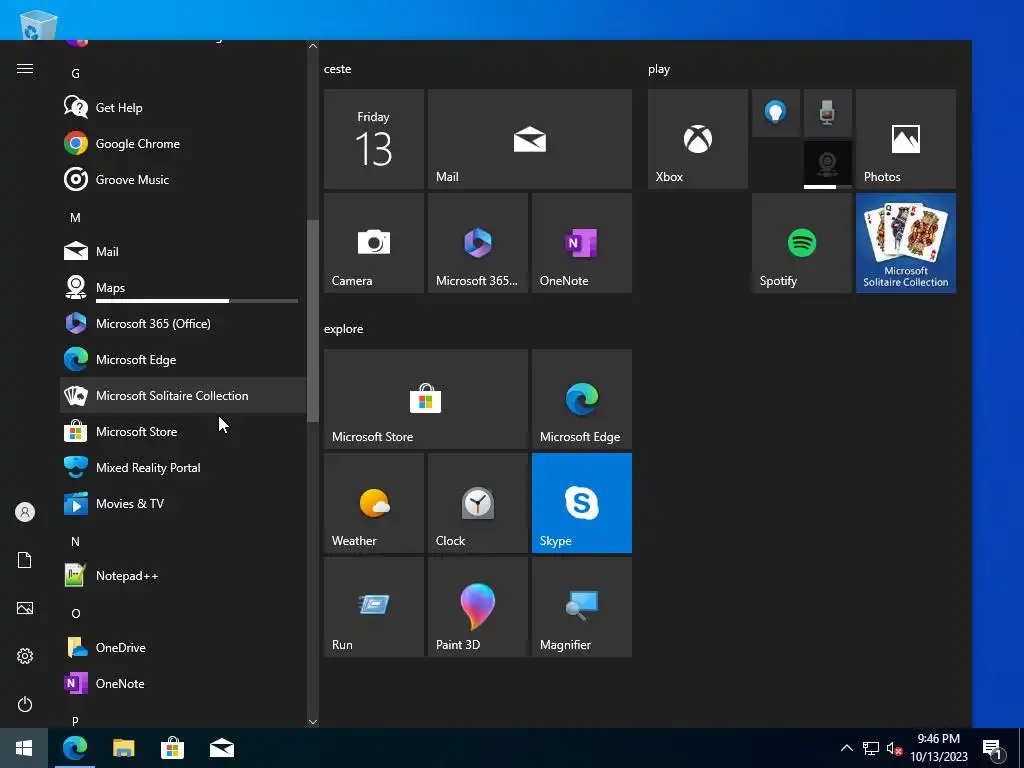Screen dimensions: 1024x768
Task: Launch Mixed Reality Portal
Action: pyautogui.click(x=183, y=467)
